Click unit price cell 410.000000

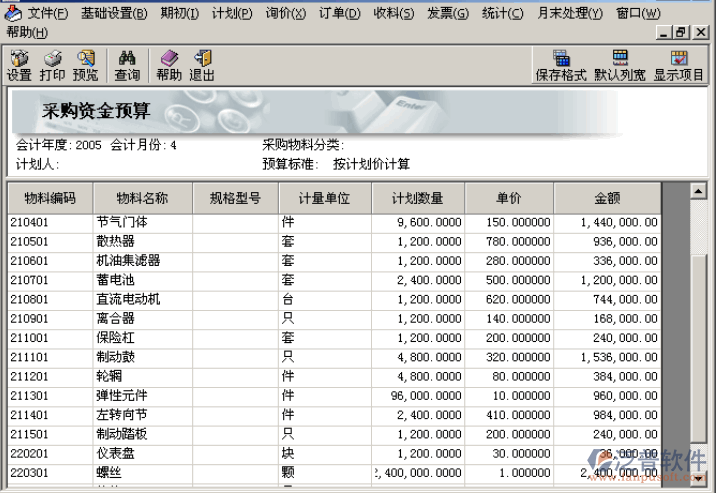pyautogui.click(x=509, y=415)
